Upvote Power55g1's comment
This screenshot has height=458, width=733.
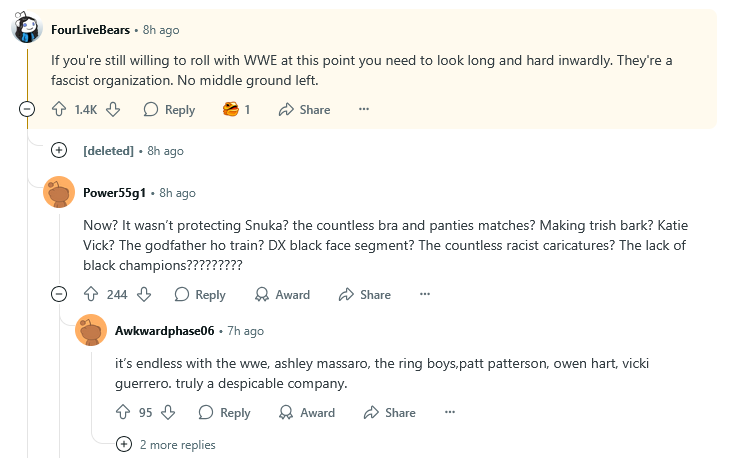(x=91, y=294)
